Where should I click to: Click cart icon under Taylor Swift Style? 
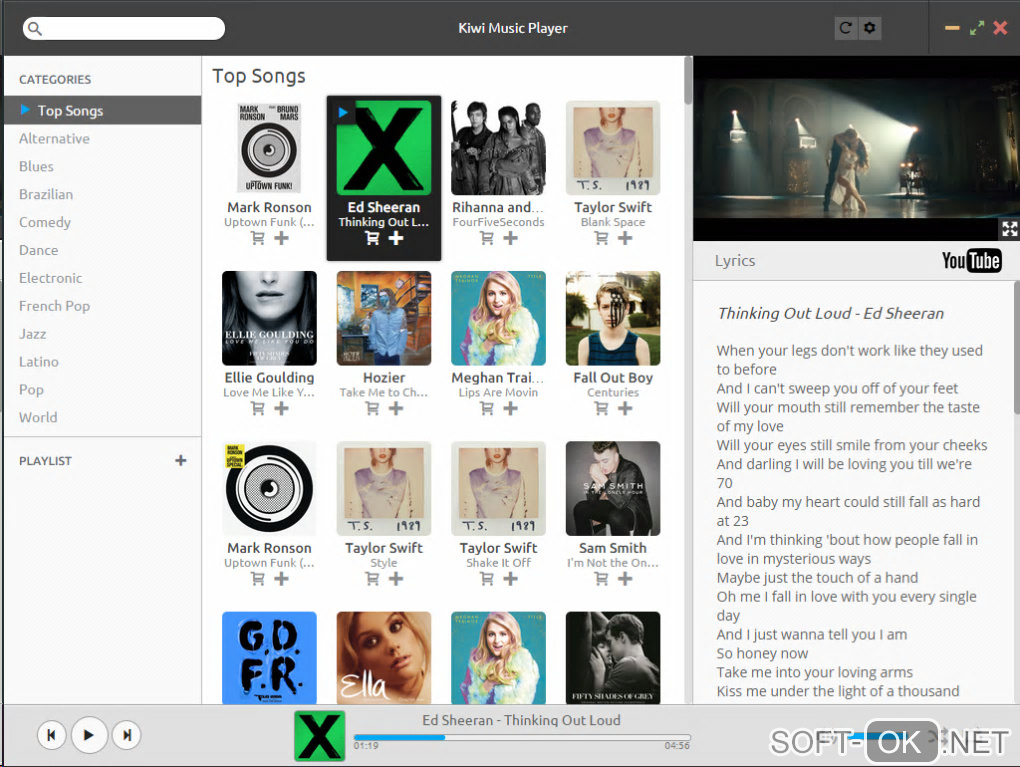[x=372, y=579]
